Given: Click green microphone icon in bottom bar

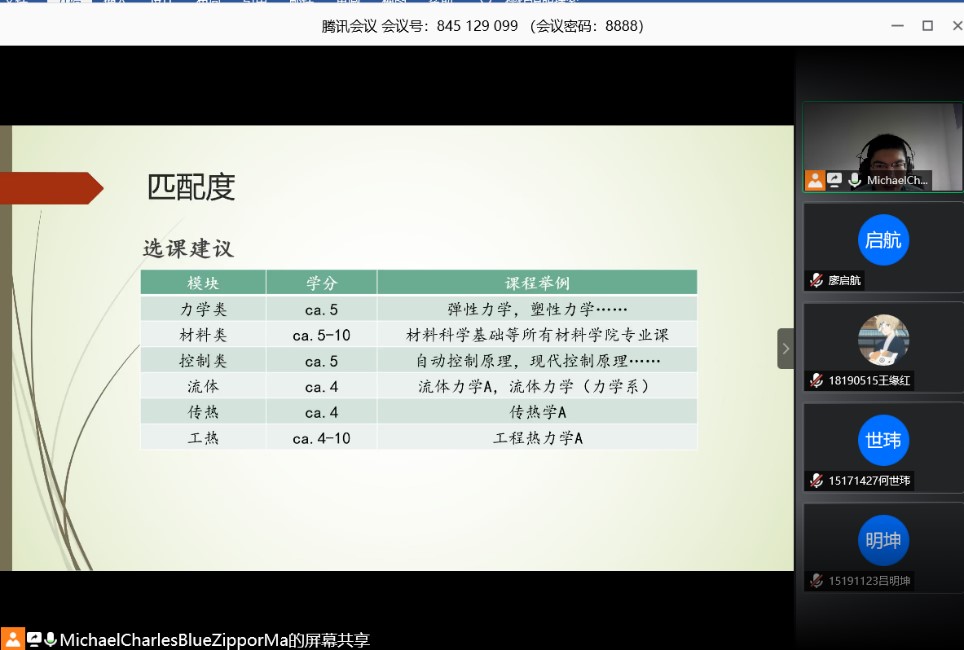Looking at the screenshot, I should pyautogui.click(x=51, y=639).
